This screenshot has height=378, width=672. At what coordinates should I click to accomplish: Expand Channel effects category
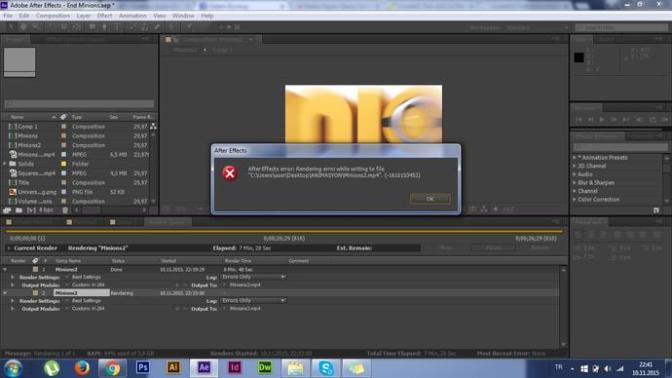click(575, 191)
